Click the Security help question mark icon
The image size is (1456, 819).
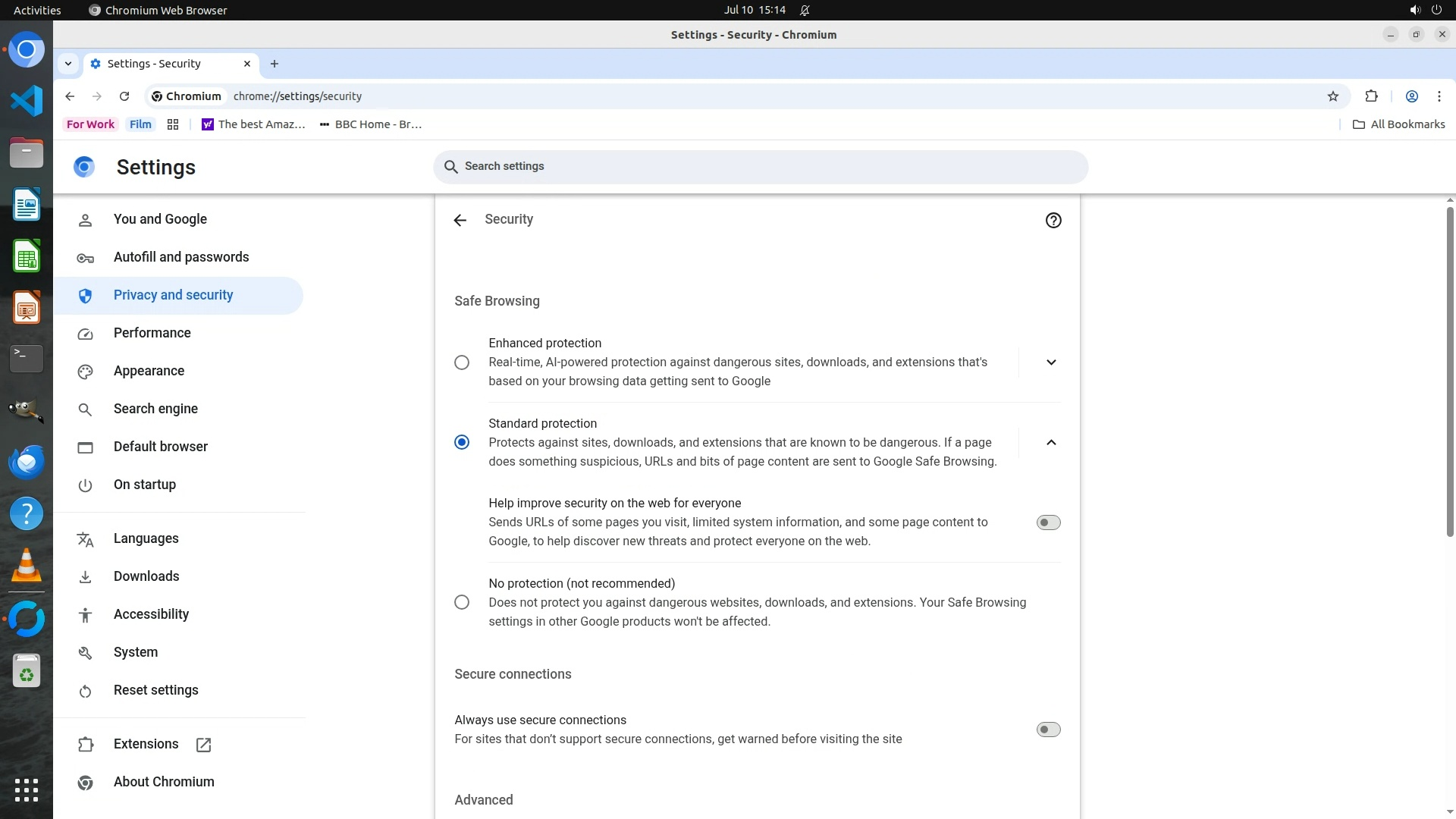click(1053, 220)
